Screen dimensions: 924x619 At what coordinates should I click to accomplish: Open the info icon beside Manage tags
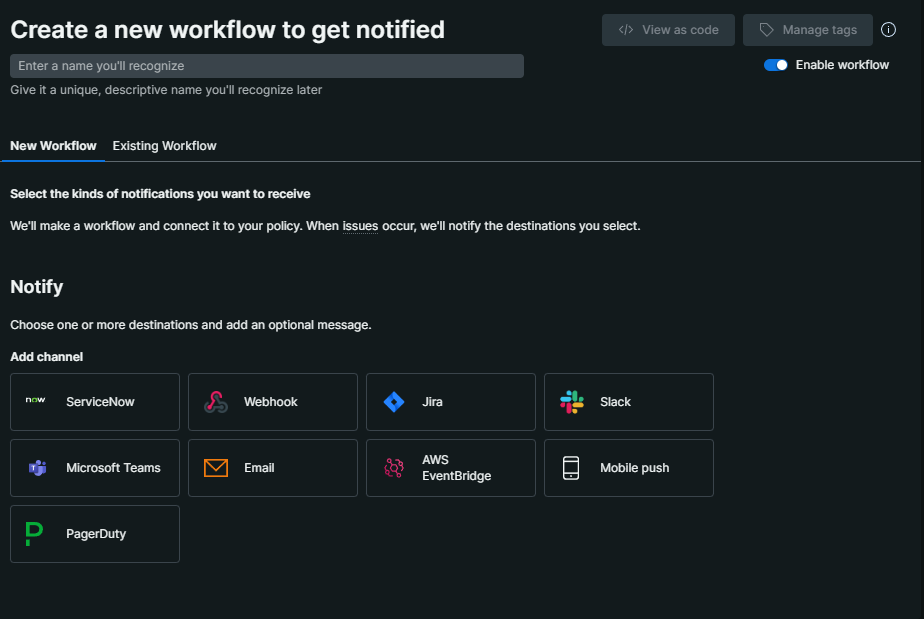pyautogui.click(x=888, y=30)
